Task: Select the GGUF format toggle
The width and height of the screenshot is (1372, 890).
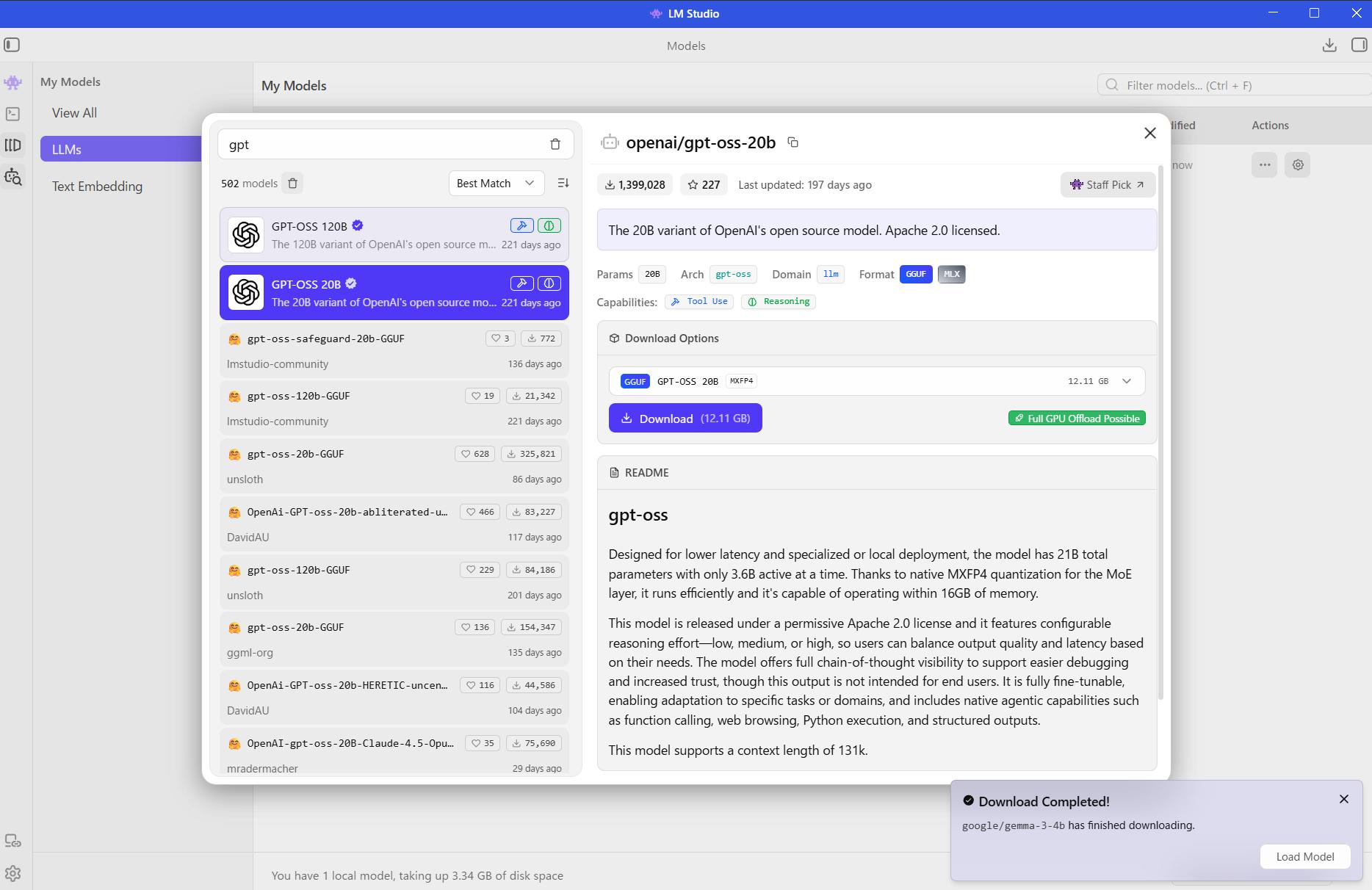Action: (x=915, y=275)
